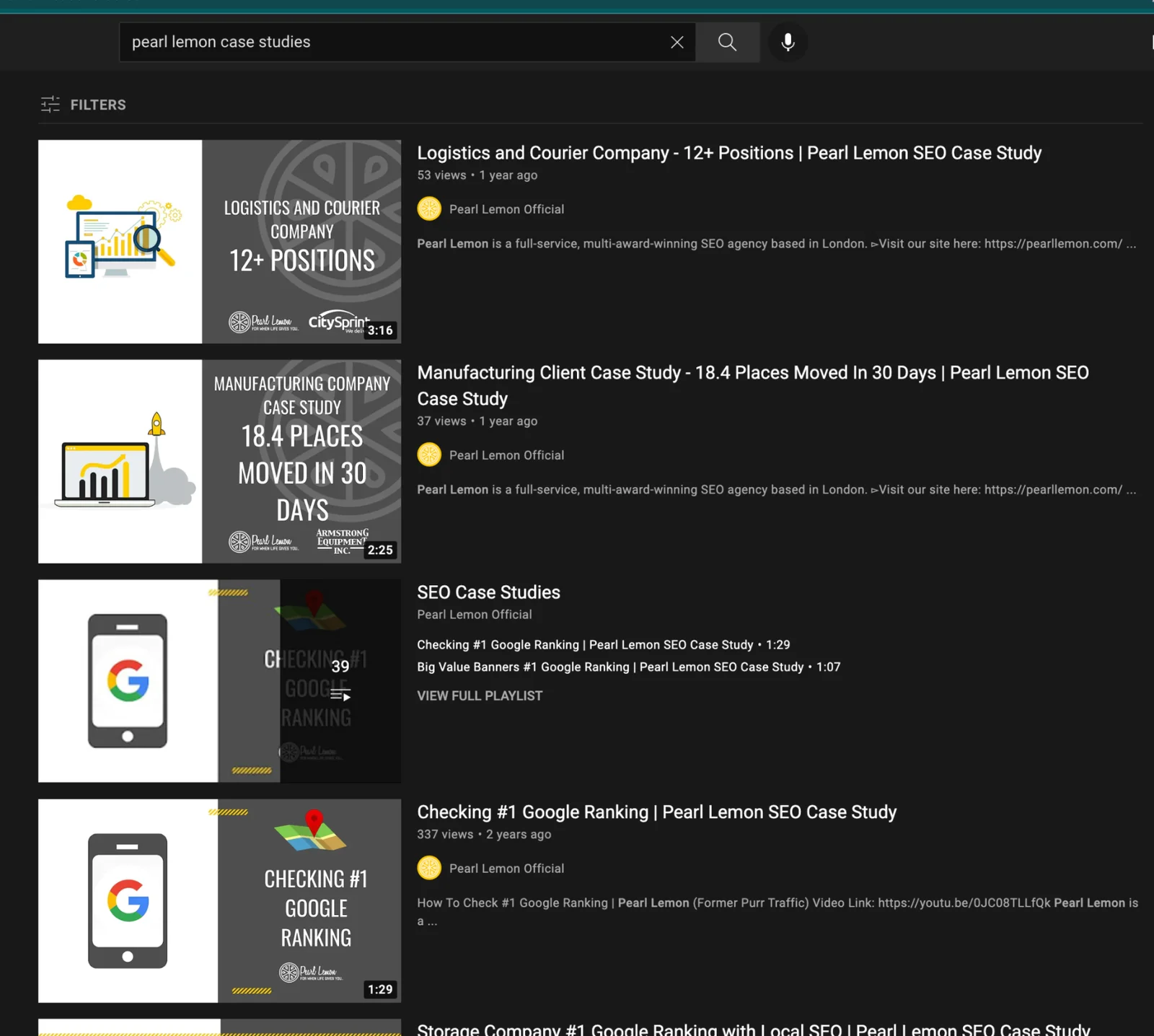This screenshot has height=1036, width=1154.
Task: Open the 'Manufacturing Client Case Study - 18.4 Places' title
Action: coord(753,386)
